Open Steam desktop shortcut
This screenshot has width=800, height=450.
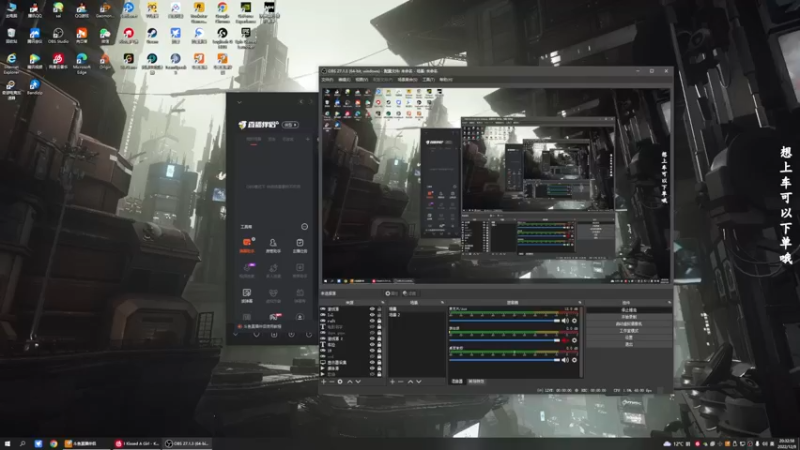click(152, 36)
